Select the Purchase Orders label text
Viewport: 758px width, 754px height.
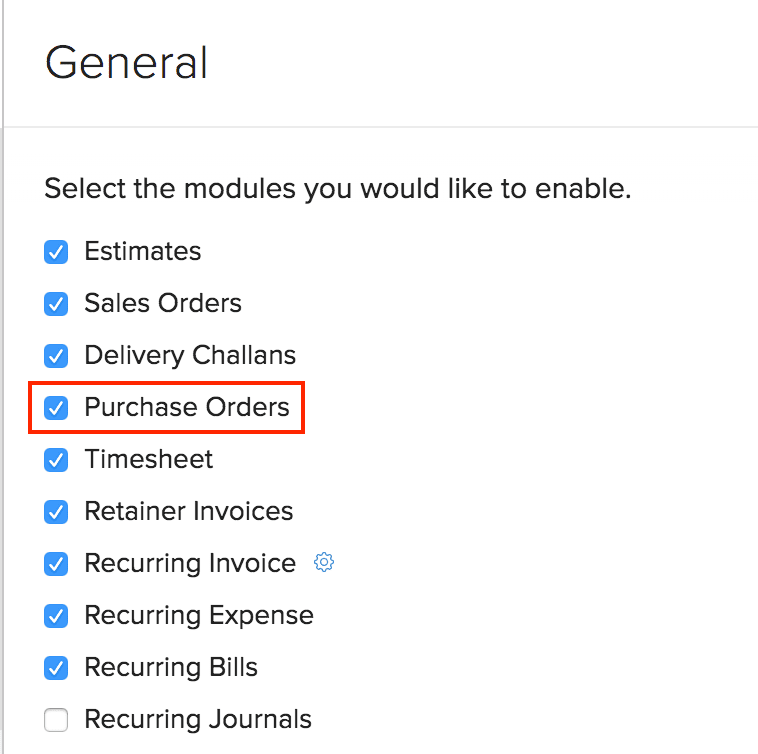pos(187,407)
